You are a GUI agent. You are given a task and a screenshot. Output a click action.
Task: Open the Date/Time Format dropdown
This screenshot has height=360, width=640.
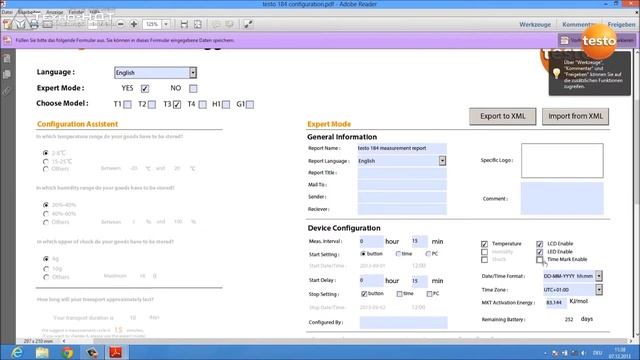point(599,276)
